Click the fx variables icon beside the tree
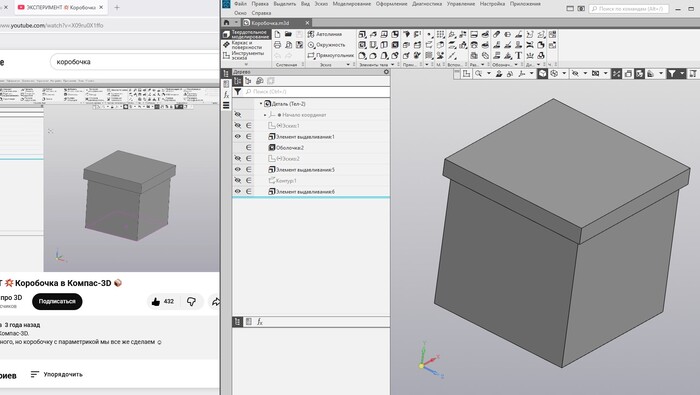 pyautogui.click(x=226, y=95)
